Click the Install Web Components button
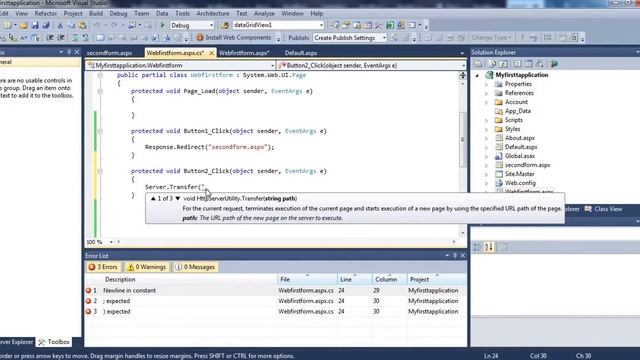This screenshot has width=640, height=360. coord(234,38)
